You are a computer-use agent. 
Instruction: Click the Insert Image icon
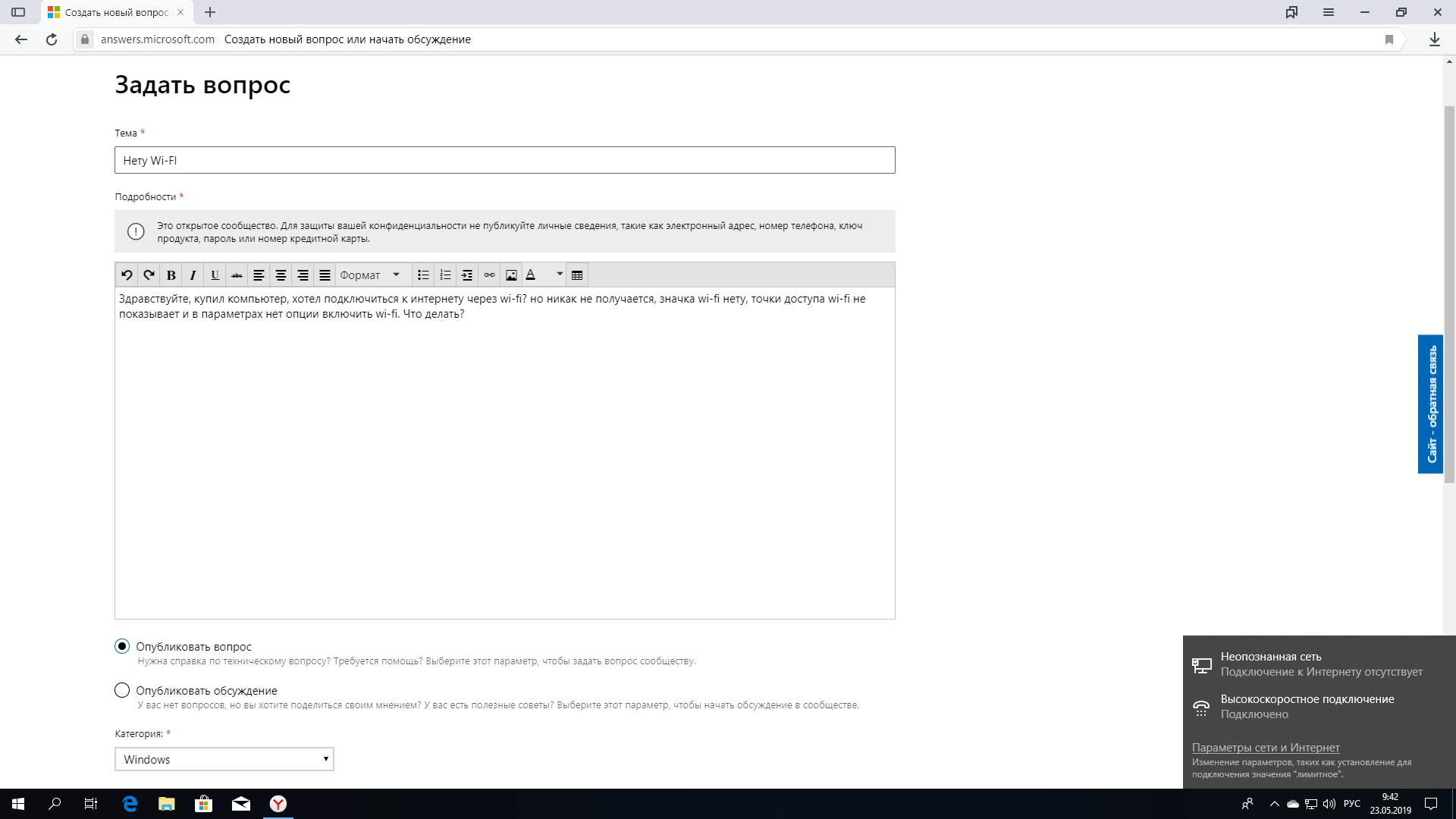pos(511,275)
